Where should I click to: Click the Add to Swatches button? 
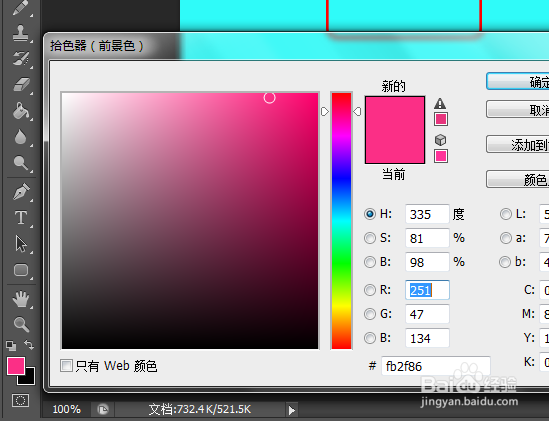[x=518, y=144]
